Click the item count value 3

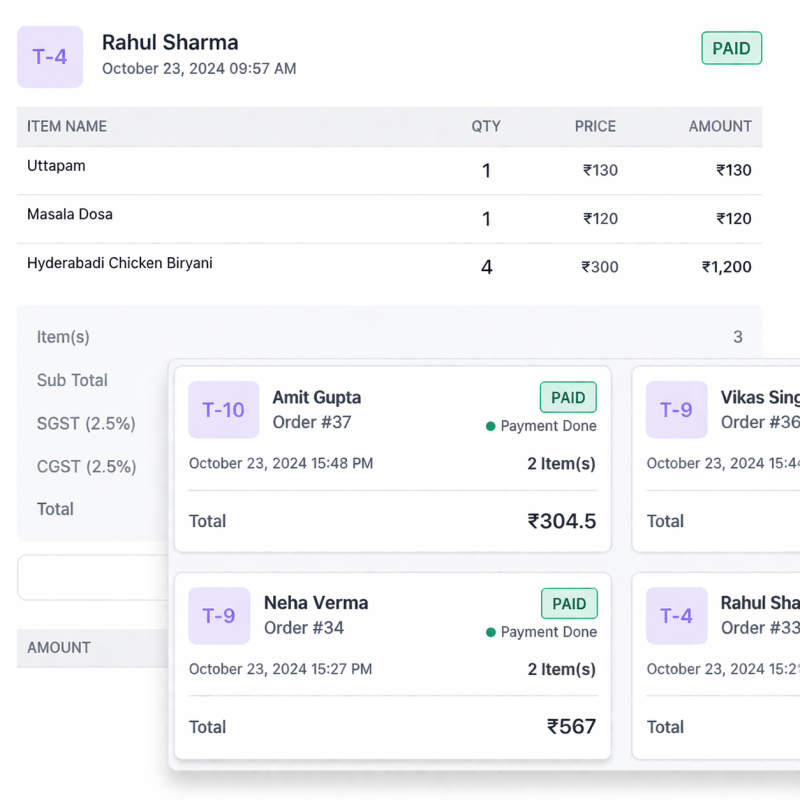pyautogui.click(x=738, y=337)
